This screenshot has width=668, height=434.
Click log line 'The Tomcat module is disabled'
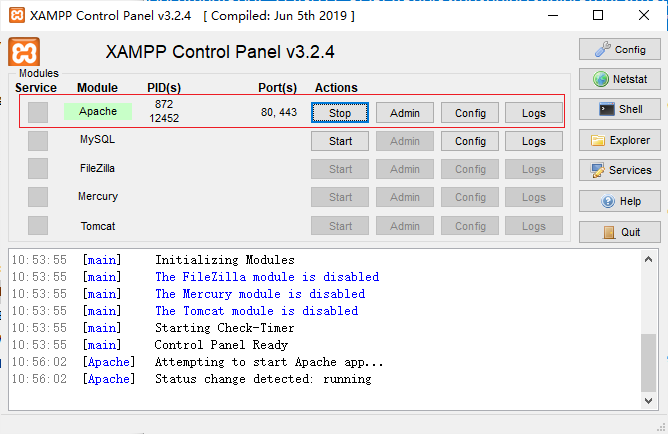click(x=256, y=311)
